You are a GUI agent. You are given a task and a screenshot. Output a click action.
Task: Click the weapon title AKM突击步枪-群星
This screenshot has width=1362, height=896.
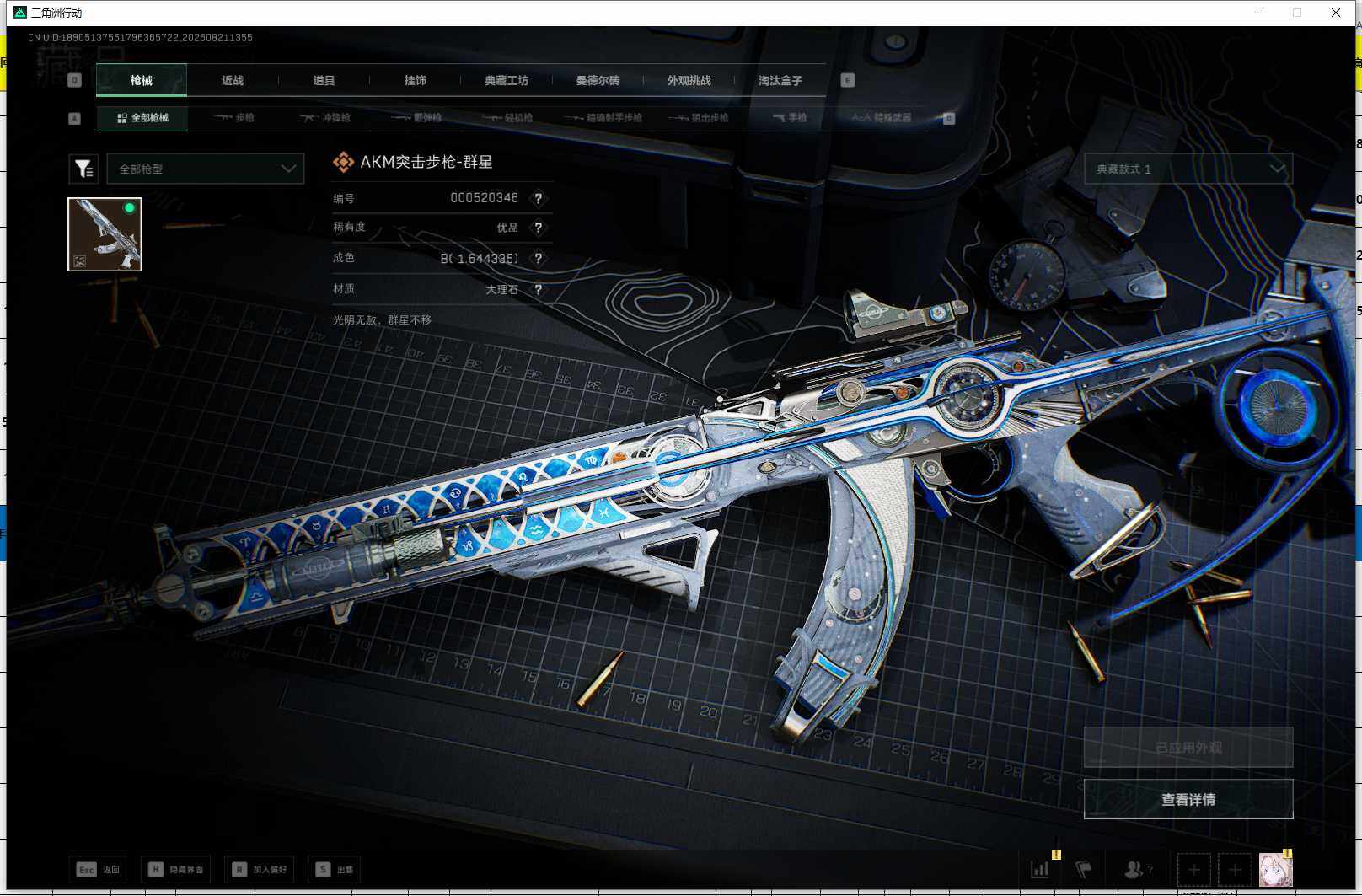(426, 162)
